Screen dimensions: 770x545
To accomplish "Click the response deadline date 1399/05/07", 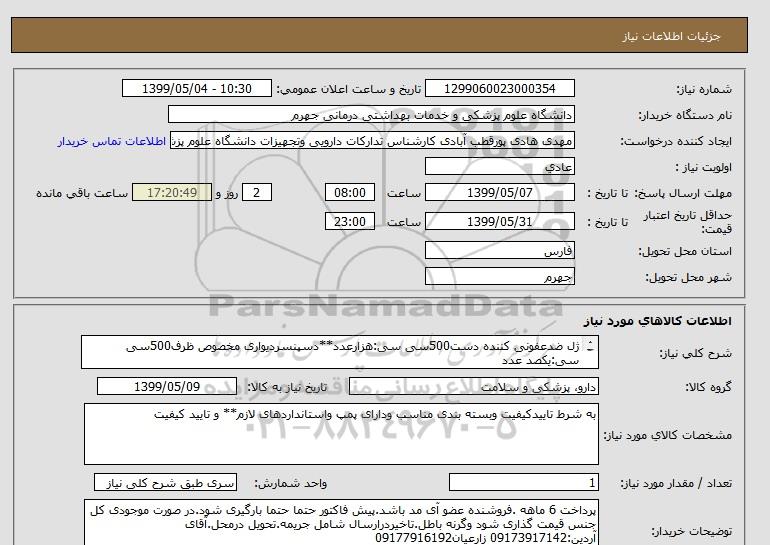I will click(499, 192).
